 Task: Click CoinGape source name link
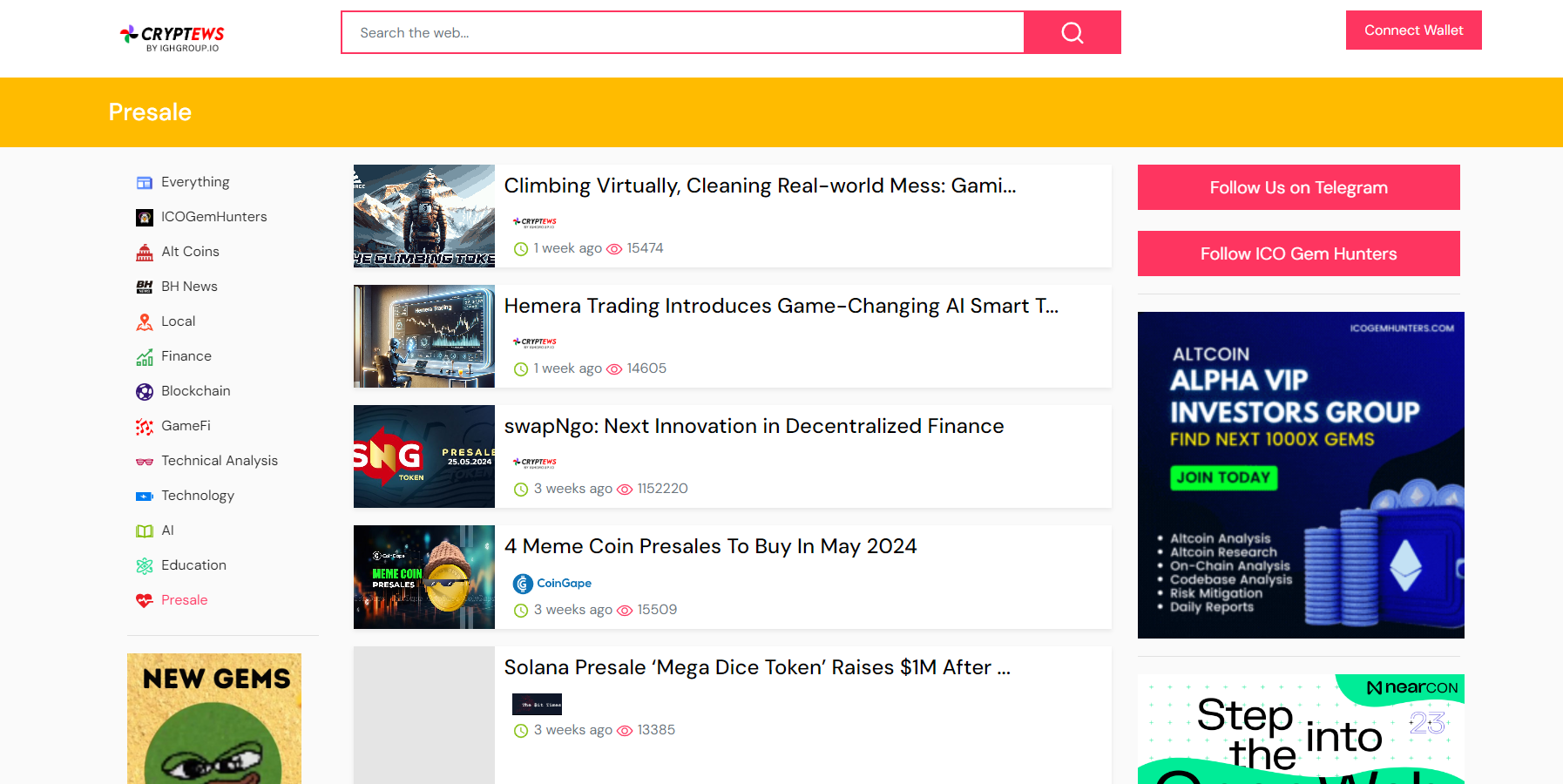pos(565,584)
